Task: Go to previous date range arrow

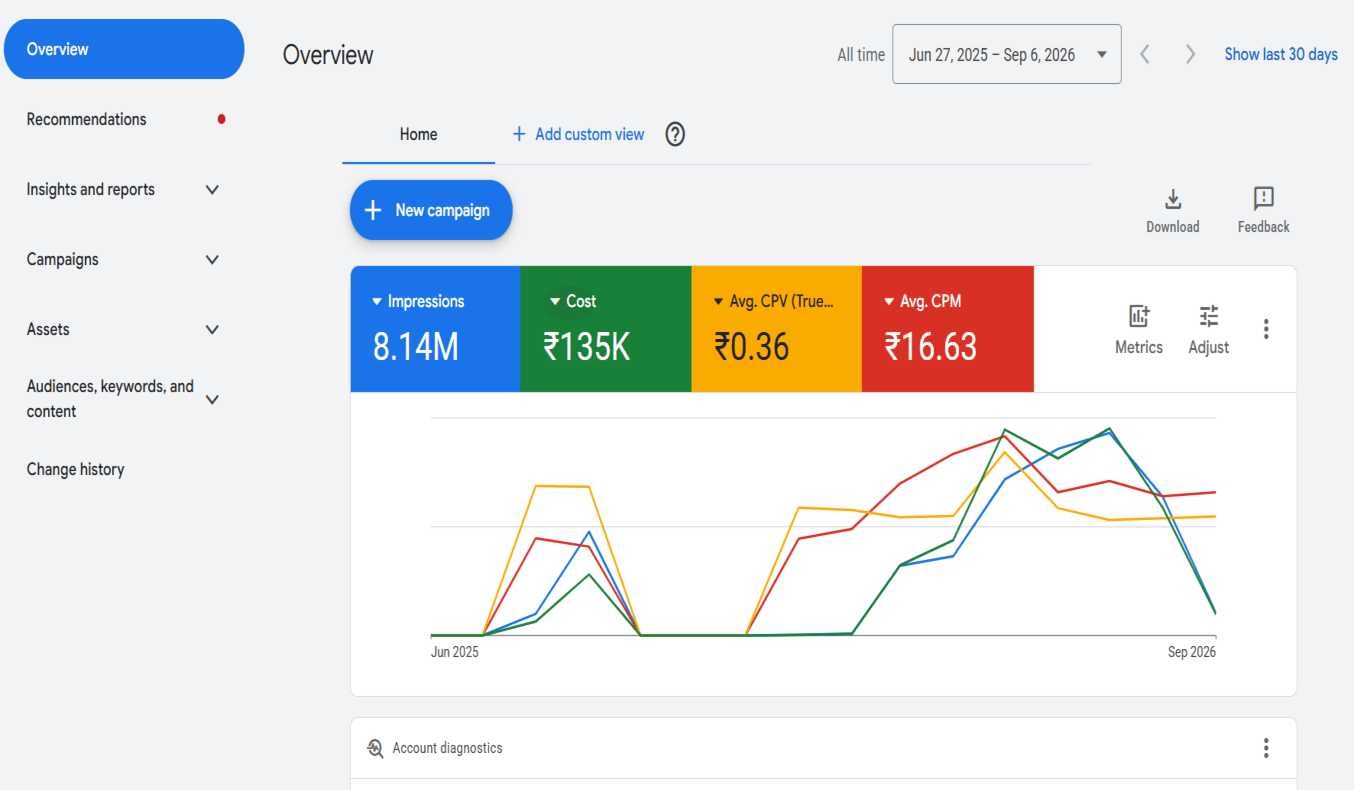Action: tap(1145, 54)
